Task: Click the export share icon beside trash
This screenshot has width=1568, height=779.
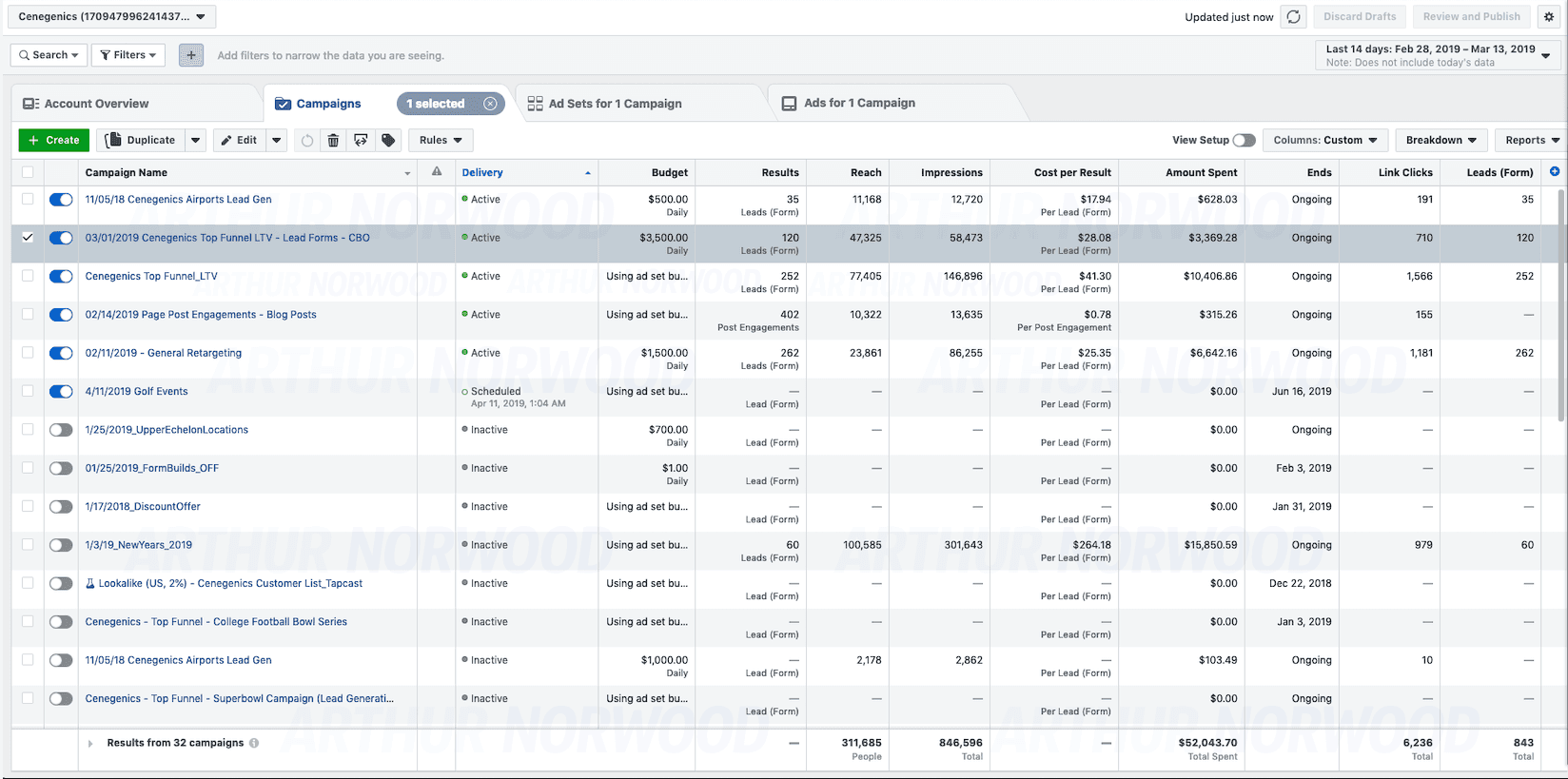Action: (x=361, y=140)
